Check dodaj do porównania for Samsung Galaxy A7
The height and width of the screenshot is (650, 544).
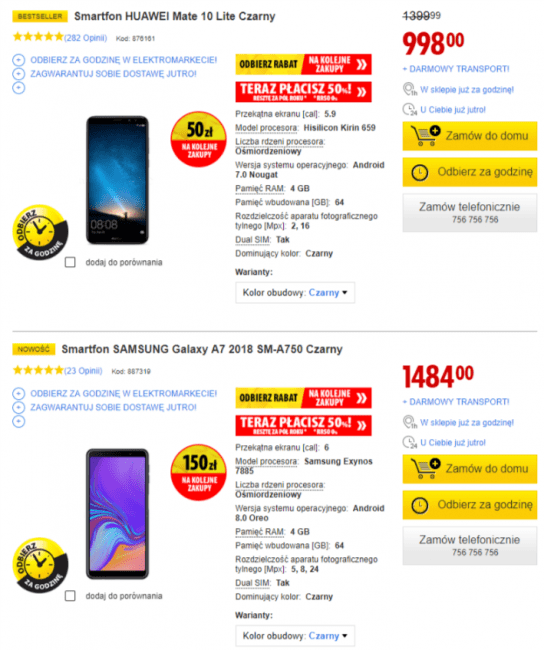pyautogui.click(x=70, y=596)
